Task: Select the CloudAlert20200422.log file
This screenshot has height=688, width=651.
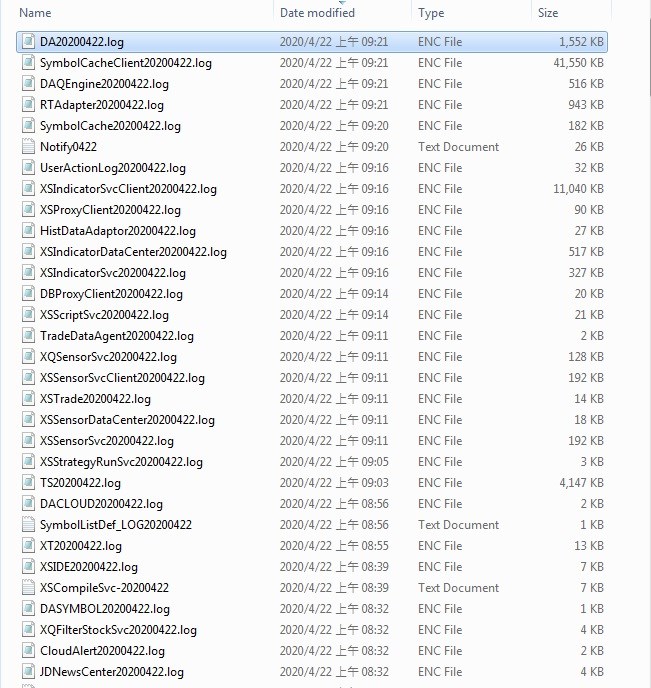Action: coord(102,651)
